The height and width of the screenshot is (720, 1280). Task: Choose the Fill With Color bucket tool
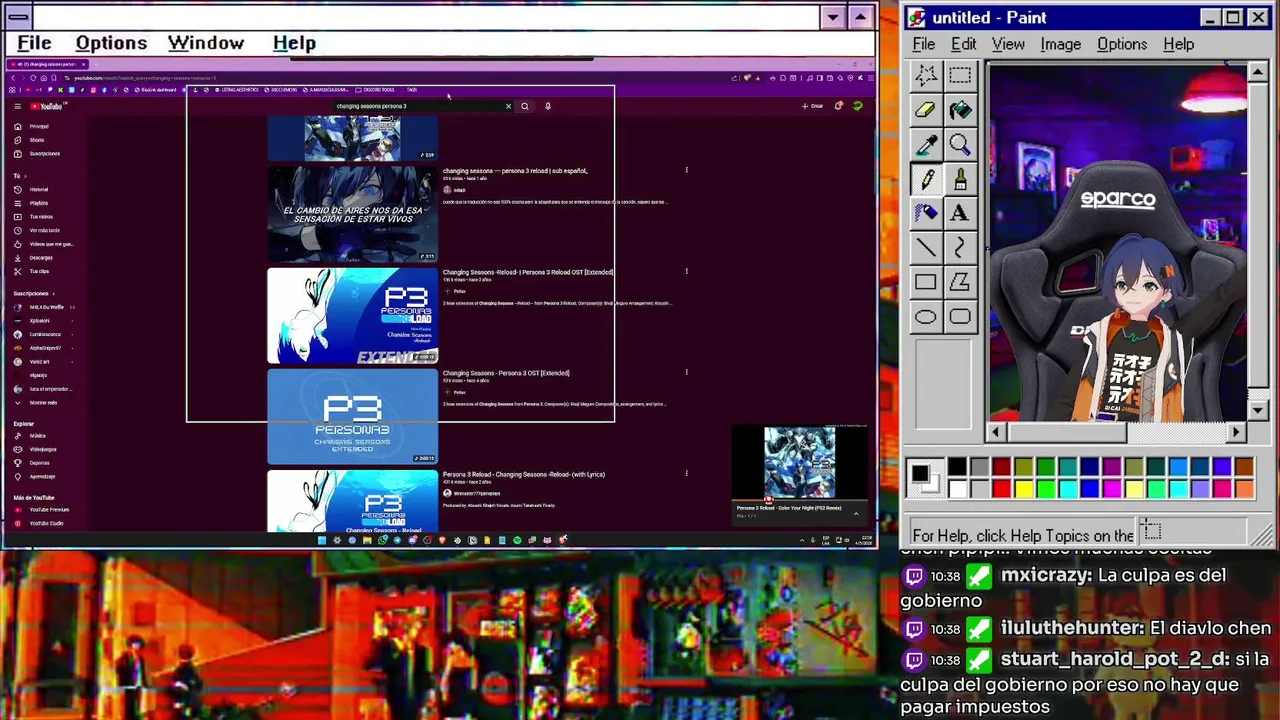(x=960, y=110)
